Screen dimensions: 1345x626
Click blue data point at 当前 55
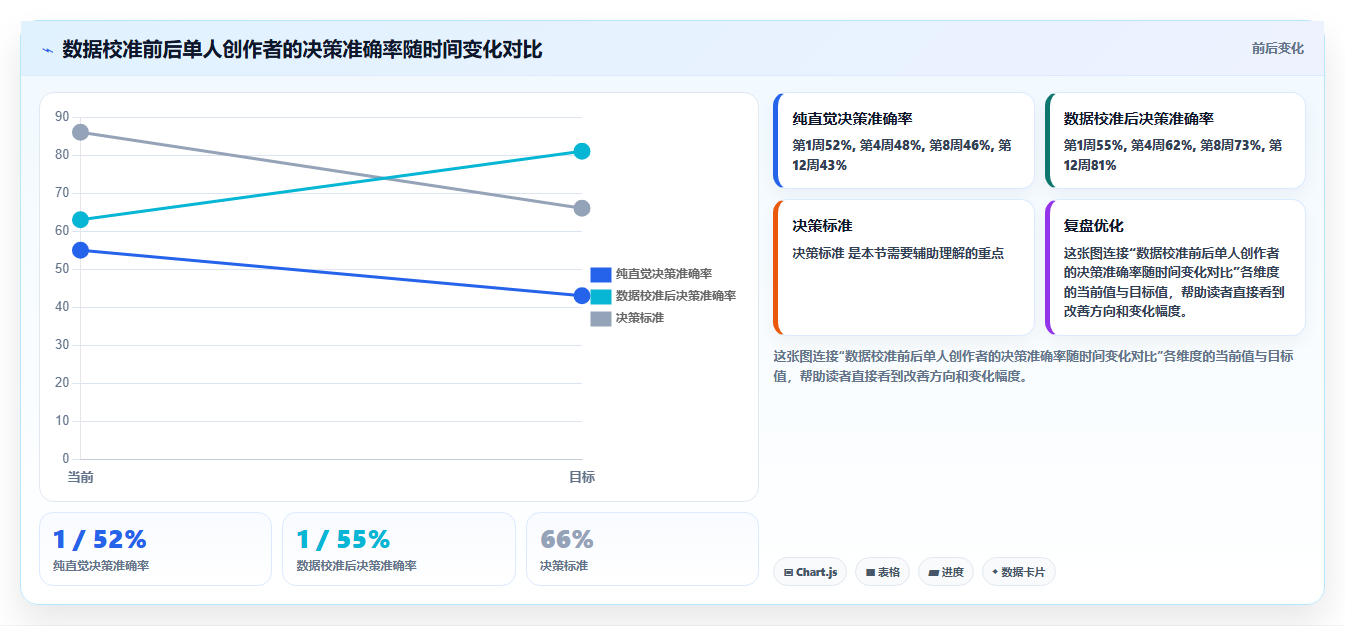[80, 250]
